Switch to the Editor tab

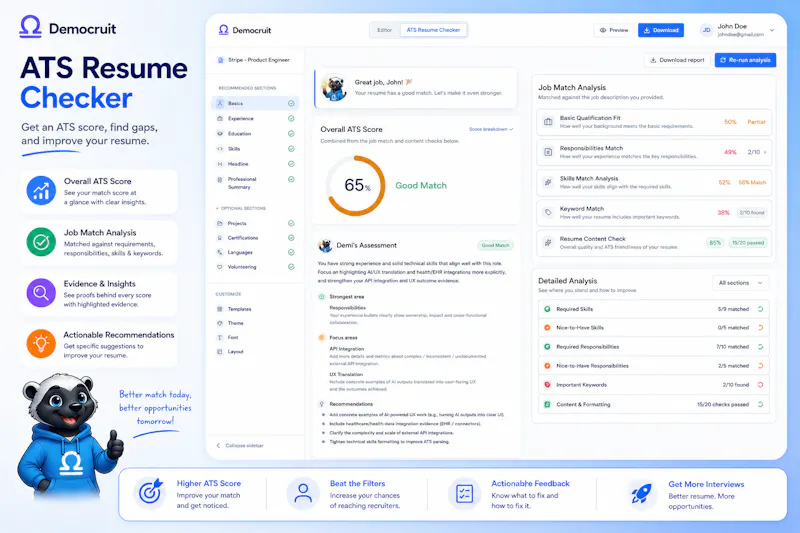pyautogui.click(x=385, y=30)
